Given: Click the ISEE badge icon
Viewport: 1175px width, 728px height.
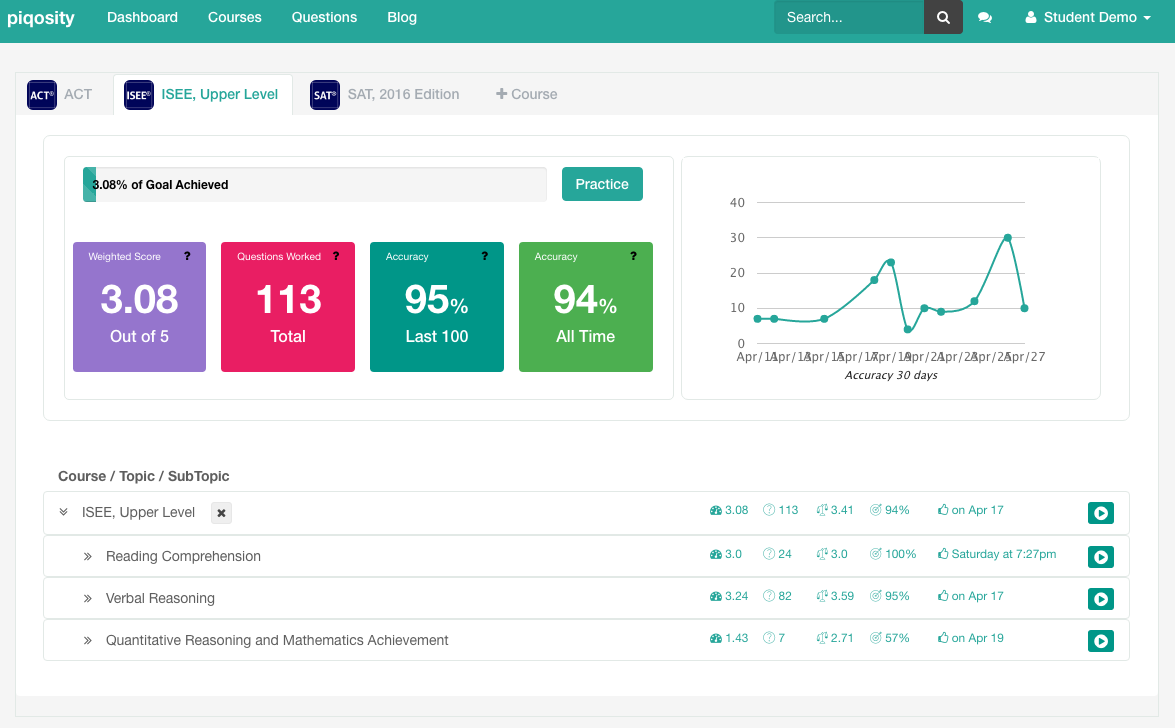Looking at the screenshot, I should (x=139, y=95).
